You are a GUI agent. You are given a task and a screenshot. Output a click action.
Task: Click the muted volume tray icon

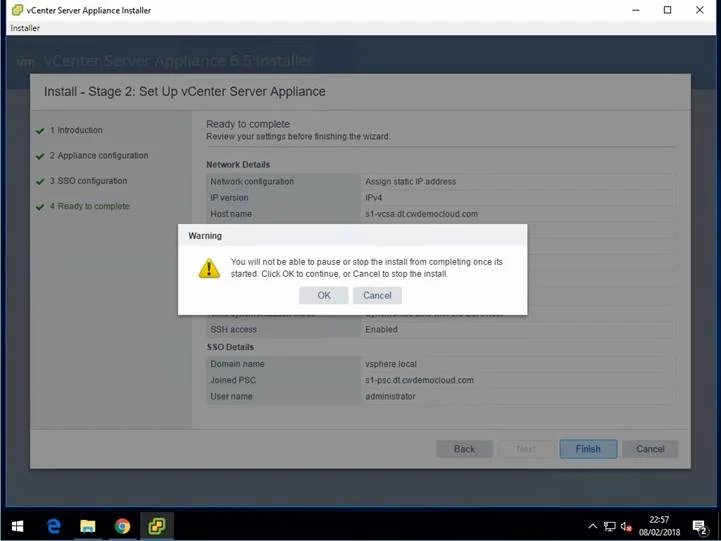tap(626, 527)
